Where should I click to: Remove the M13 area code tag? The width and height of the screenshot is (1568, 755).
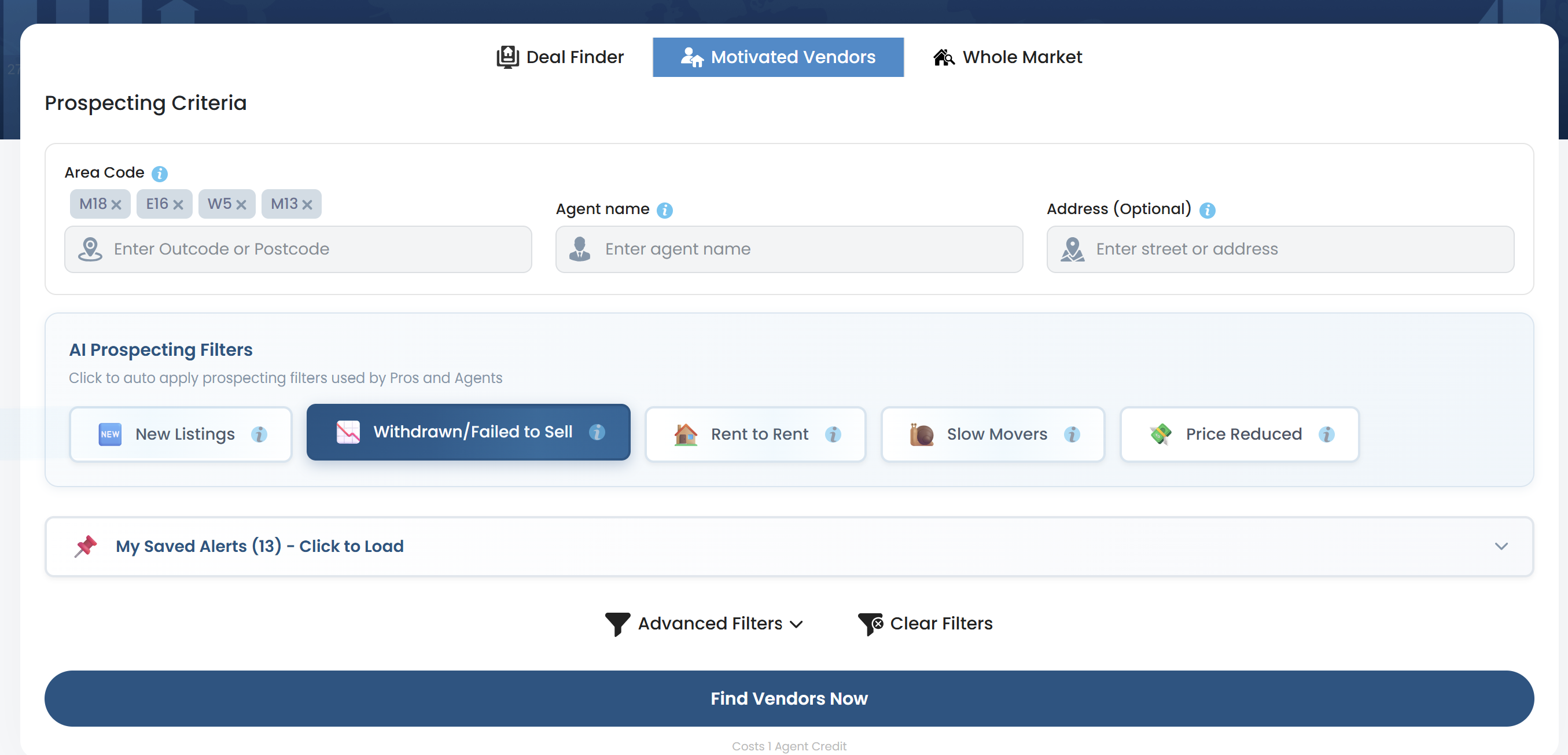tap(307, 205)
